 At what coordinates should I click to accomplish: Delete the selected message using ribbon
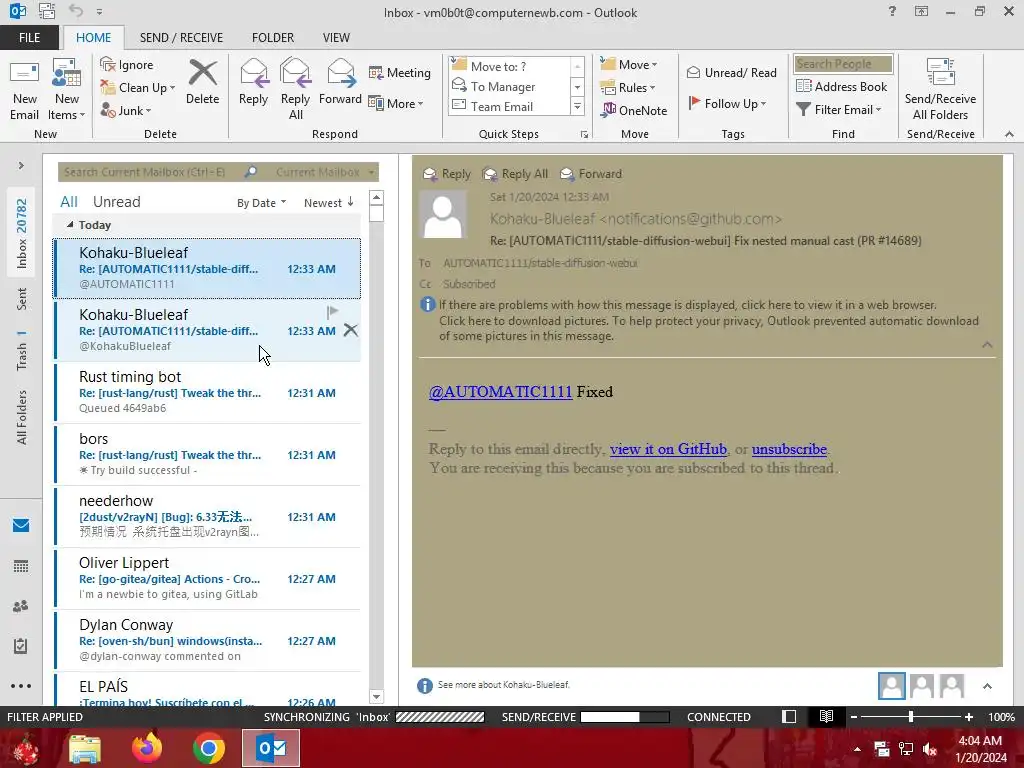[x=202, y=83]
